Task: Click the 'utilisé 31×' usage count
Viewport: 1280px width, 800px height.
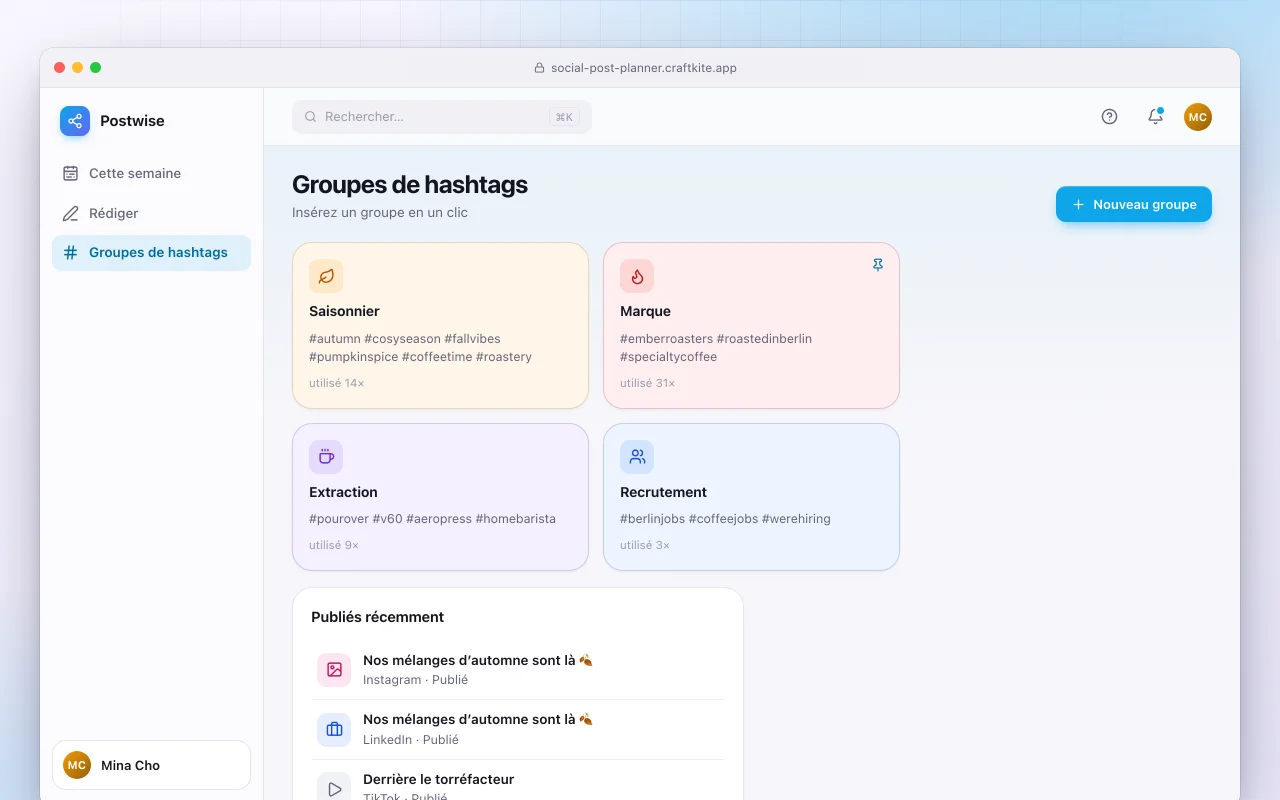Action: point(647,383)
